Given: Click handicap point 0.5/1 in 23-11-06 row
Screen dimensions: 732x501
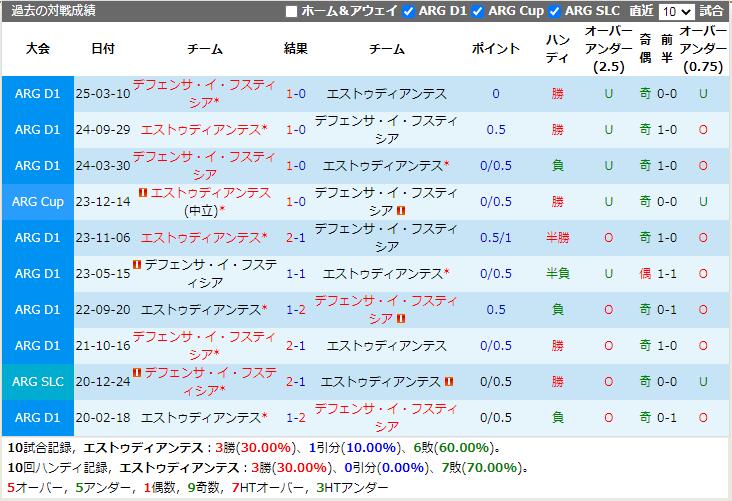Looking at the screenshot, I should click(x=496, y=238).
